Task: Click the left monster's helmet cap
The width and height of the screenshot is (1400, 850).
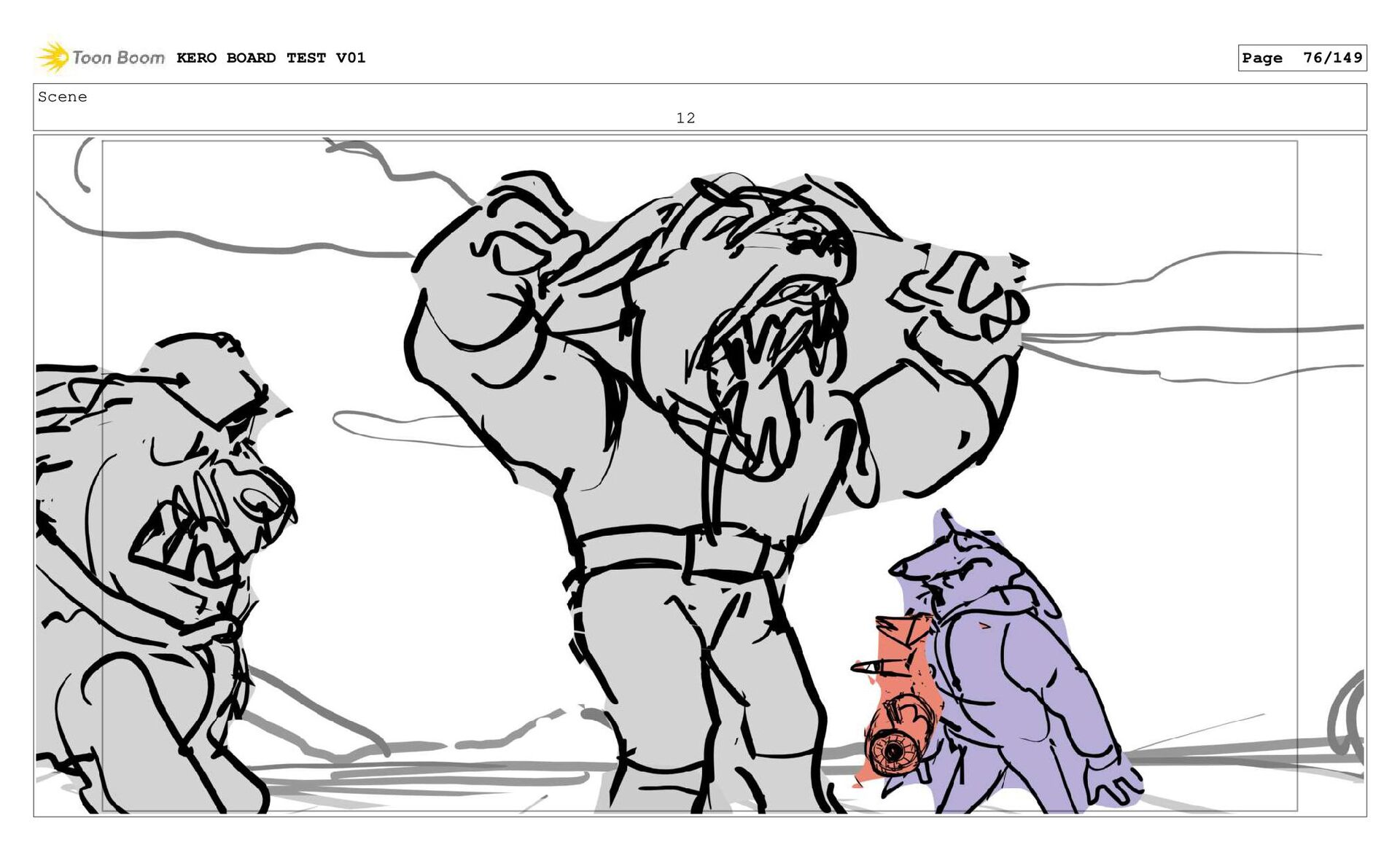Action: (x=208, y=372)
